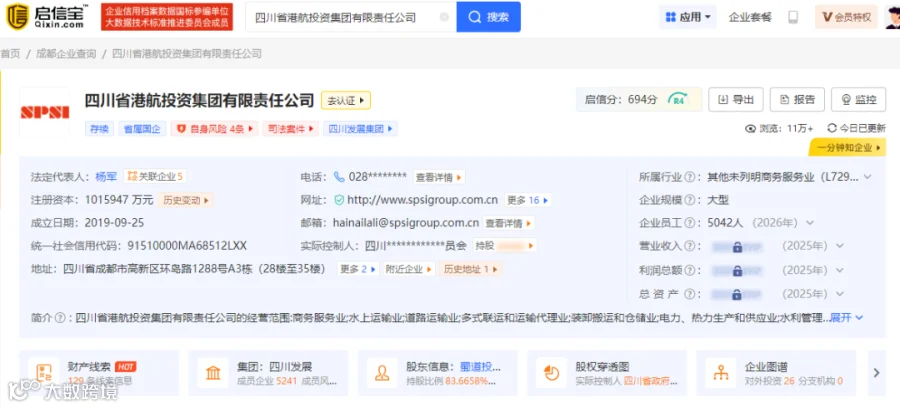Image resolution: width=900 pixels, height=408 pixels.
Task: Expand 利润总额 2025年 chevron
Action: 840,270
